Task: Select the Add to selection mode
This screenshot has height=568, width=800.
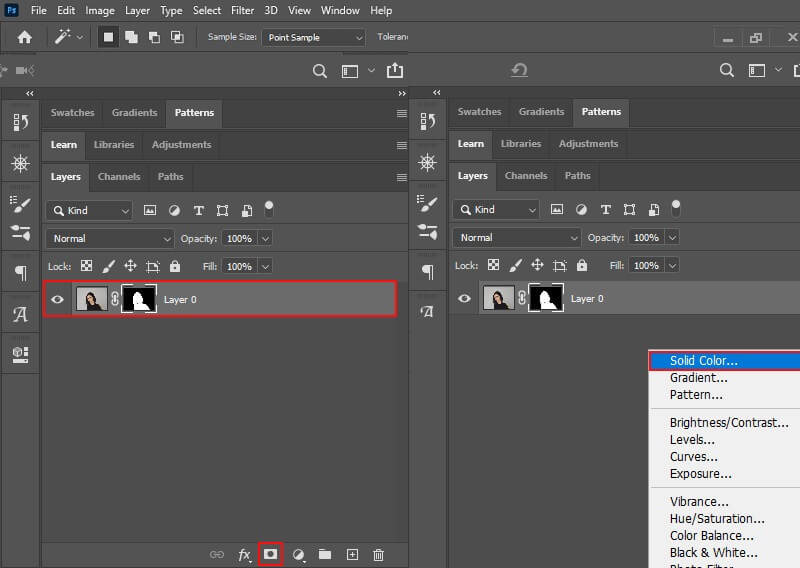Action: (x=132, y=37)
